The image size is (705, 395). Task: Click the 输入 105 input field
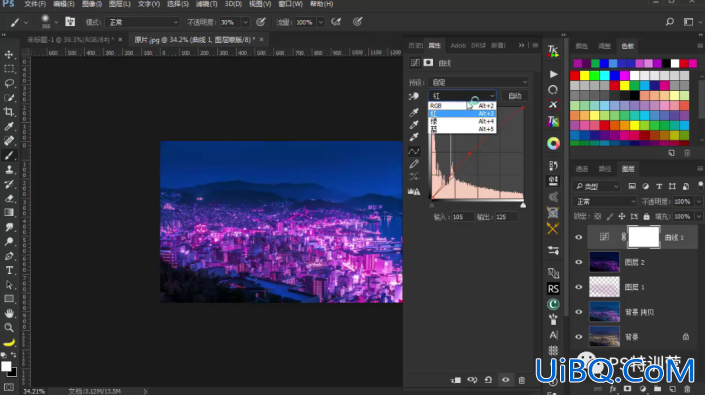(462, 217)
